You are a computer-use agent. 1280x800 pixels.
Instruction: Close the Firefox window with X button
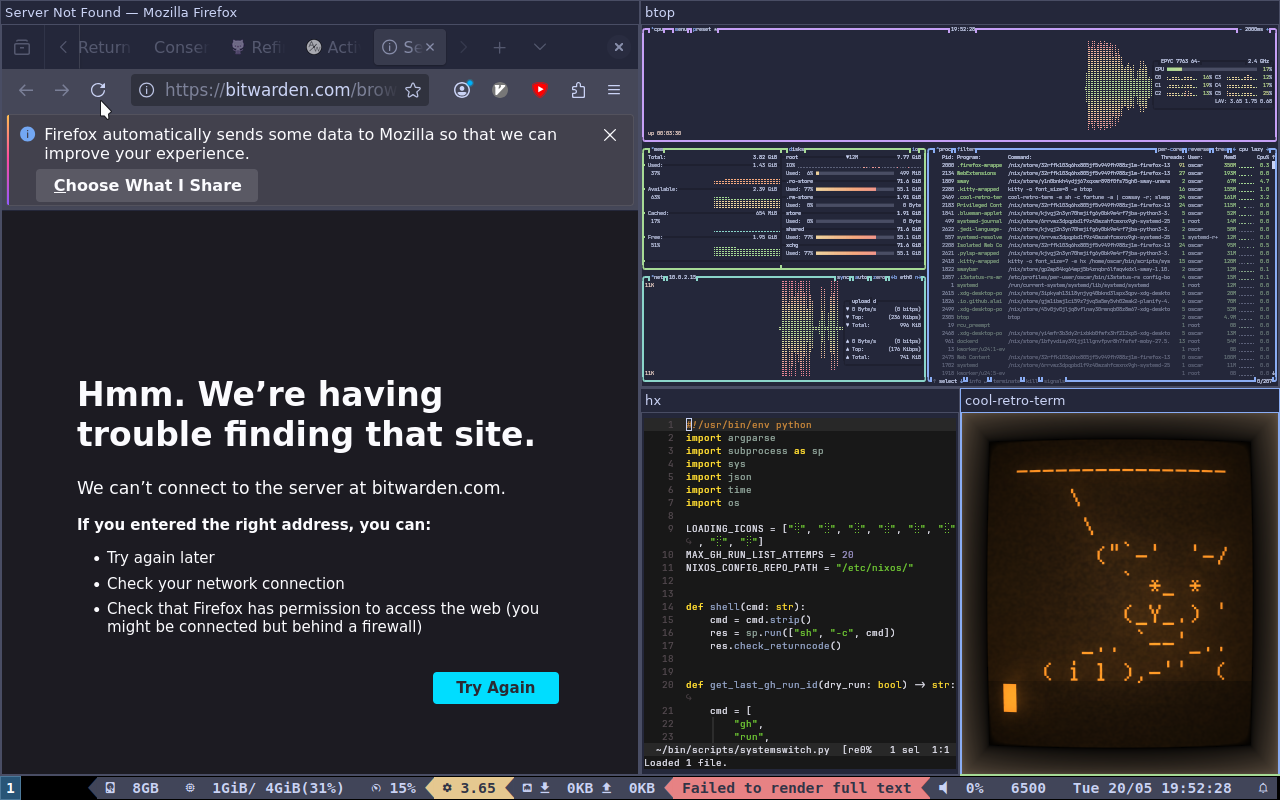click(x=619, y=47)
